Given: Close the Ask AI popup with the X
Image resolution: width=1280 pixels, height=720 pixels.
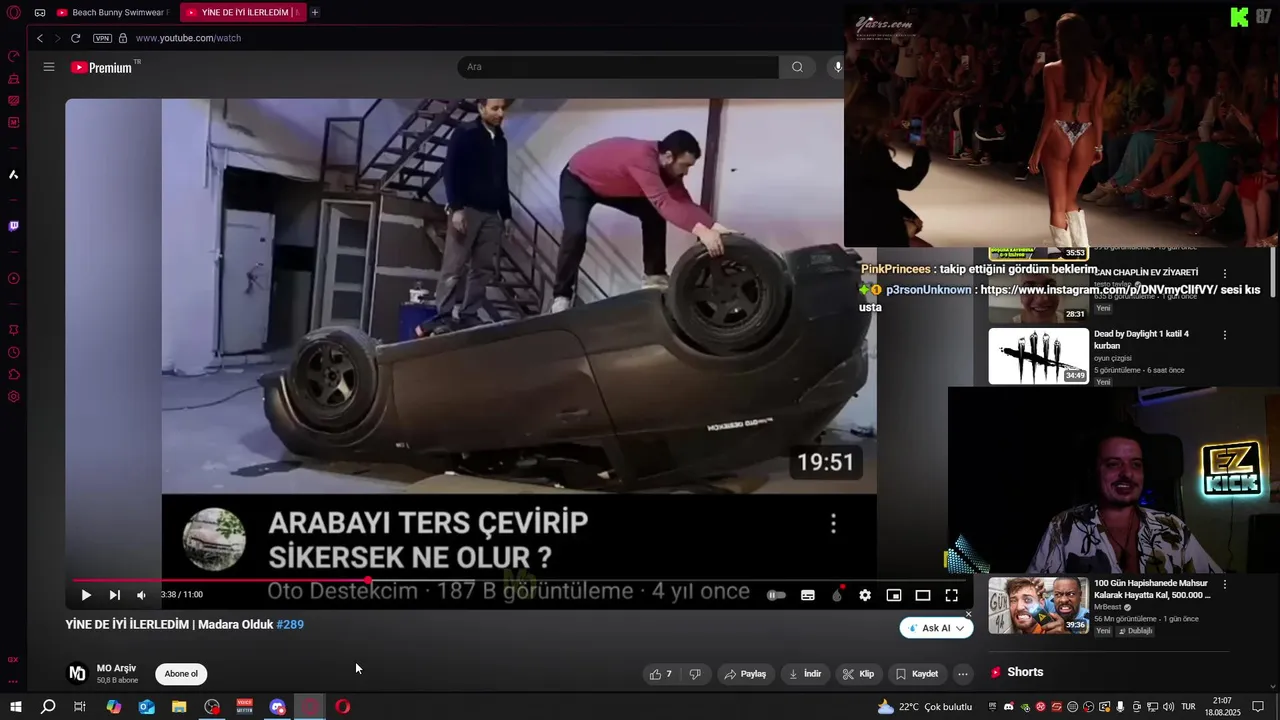Looking at the screenshot, I should tap(968, 614).
